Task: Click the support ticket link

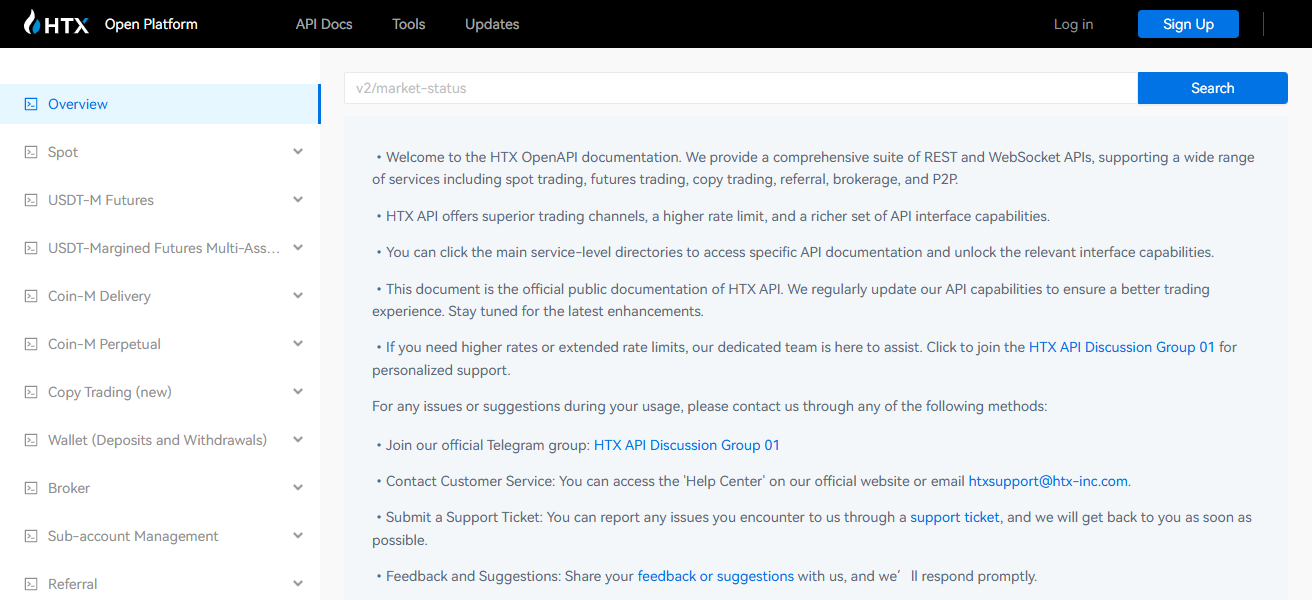Action: [954, 517]
